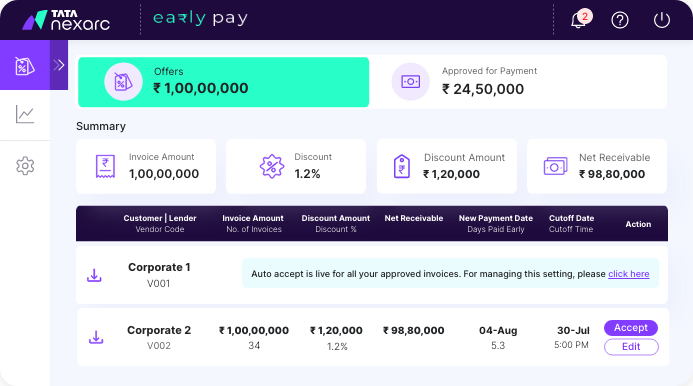
Task: Click the Net Receivable summary card
Action: pos(597,166)
